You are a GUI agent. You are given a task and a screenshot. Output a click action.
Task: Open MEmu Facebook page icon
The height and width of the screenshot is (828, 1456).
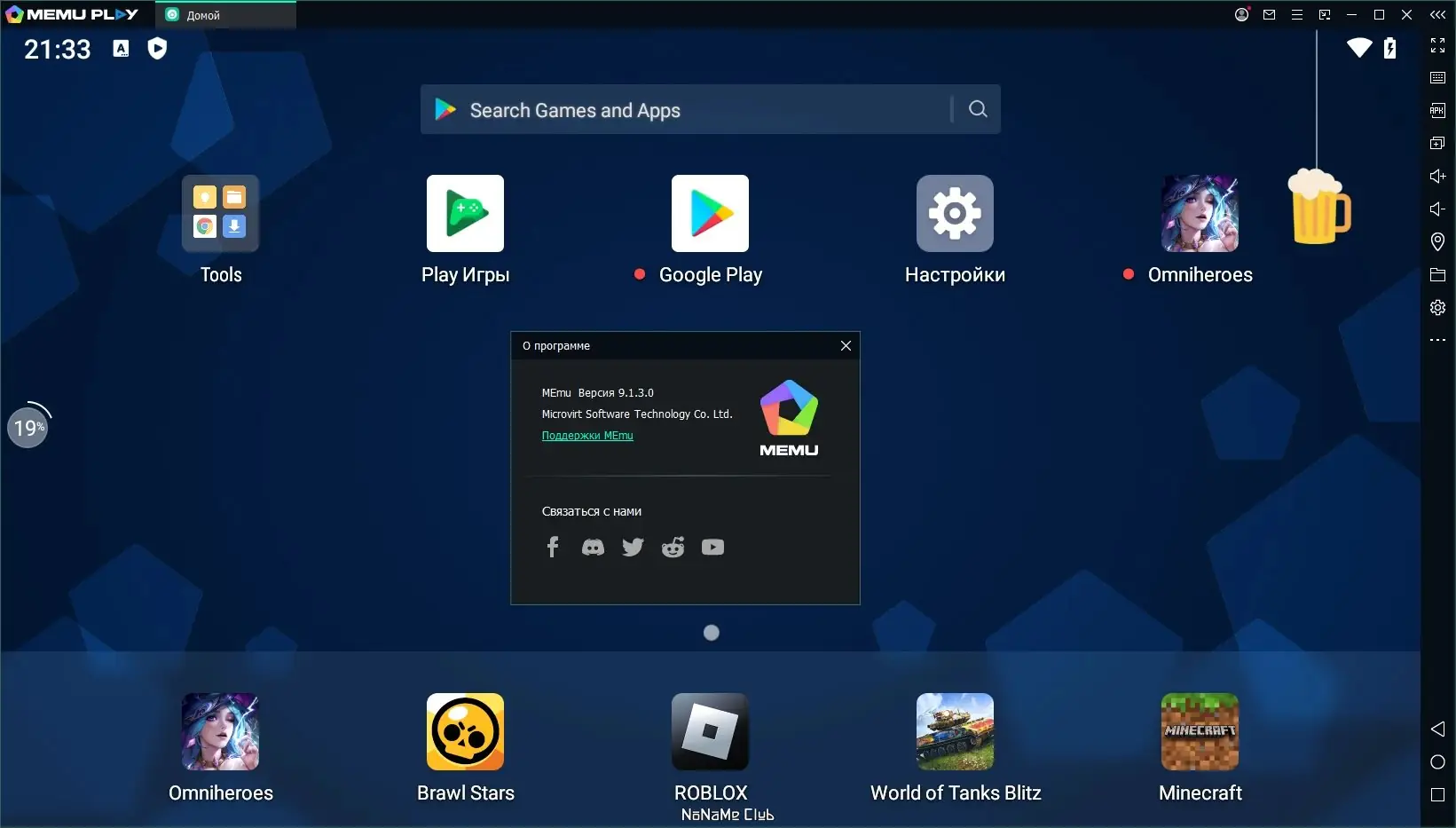(553, 547)
